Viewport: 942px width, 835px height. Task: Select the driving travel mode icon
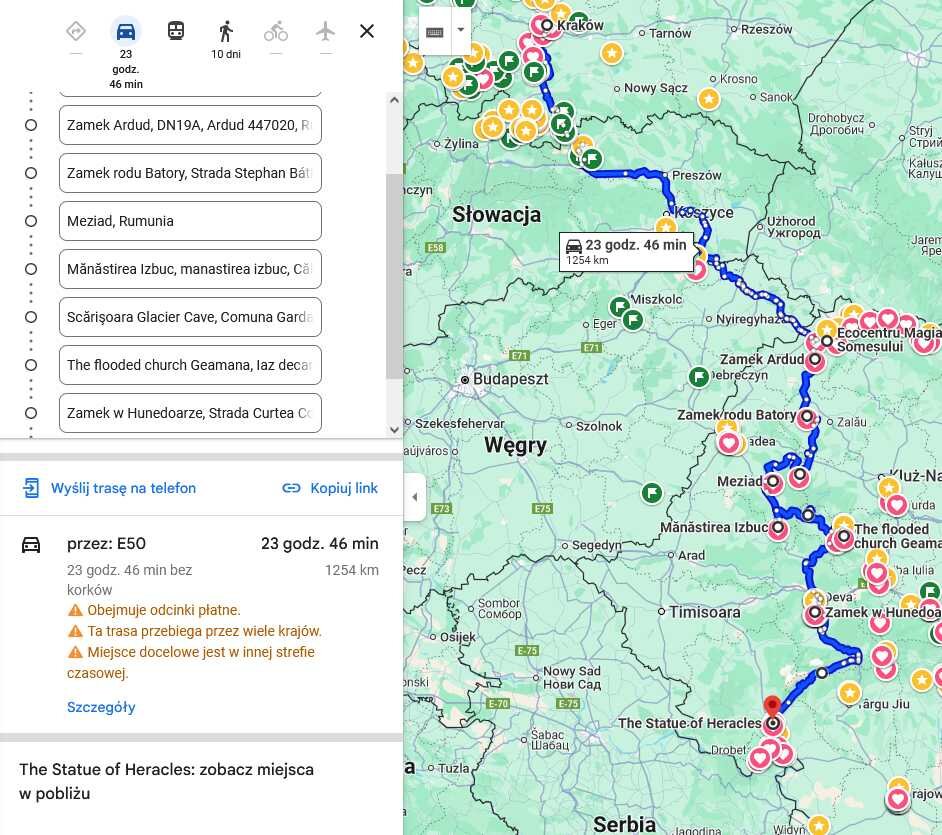[126, 31]
